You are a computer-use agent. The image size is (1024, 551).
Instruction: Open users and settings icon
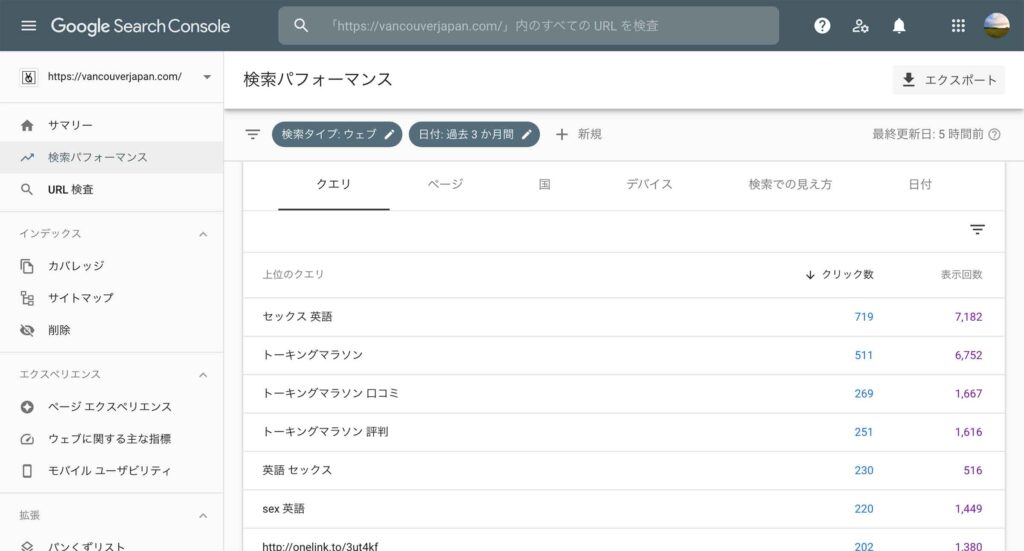860,26
